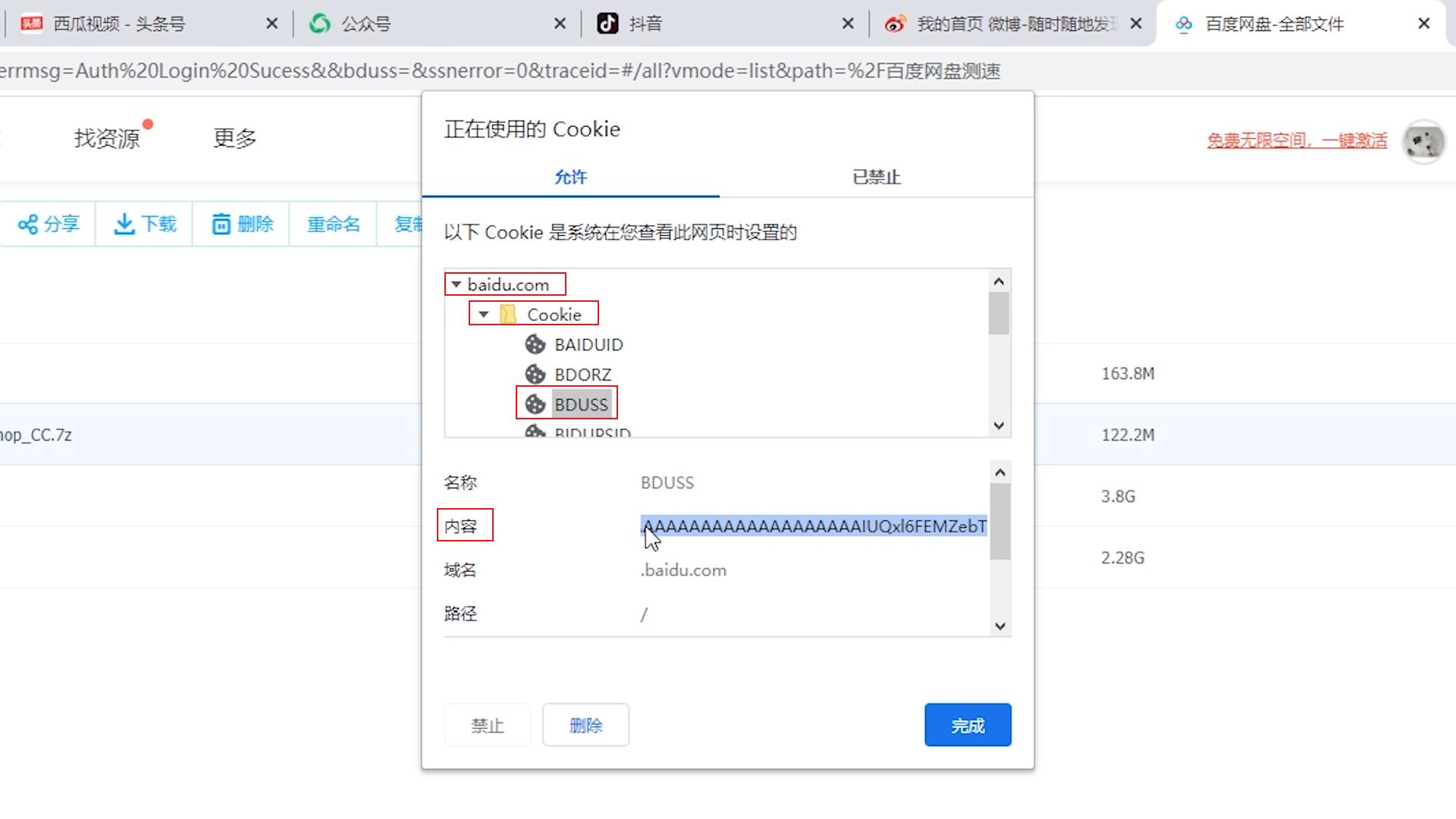Select the BDORZ cookie entry

[x=582, y=374]
